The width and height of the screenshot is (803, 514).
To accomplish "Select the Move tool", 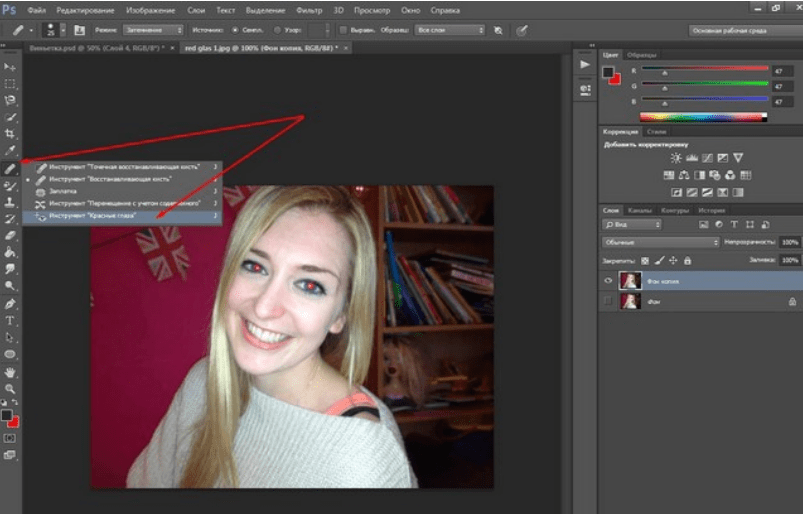I will [10, 66].
